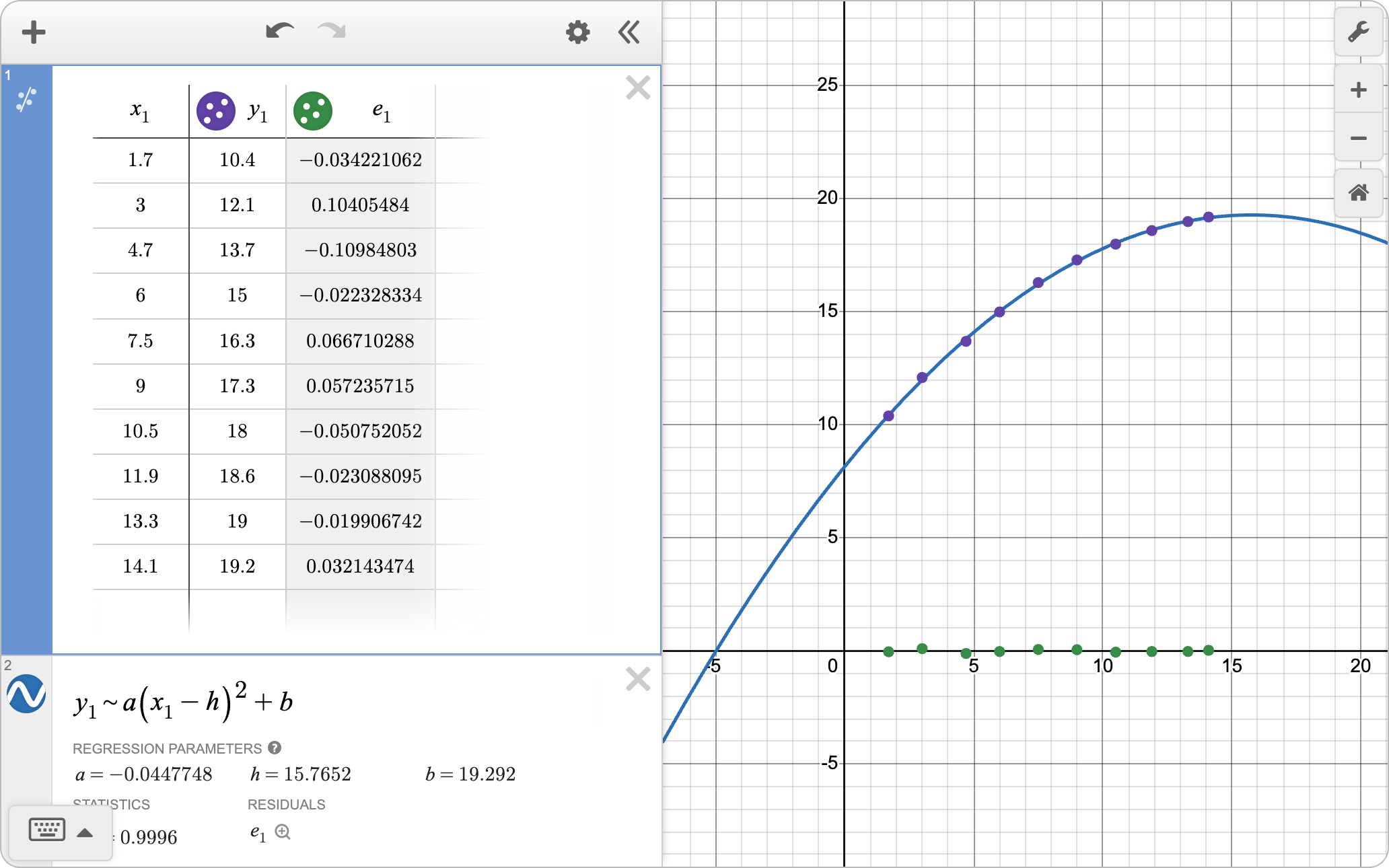Select the y1 column header text
The image size is (1389, 868).
258,112
